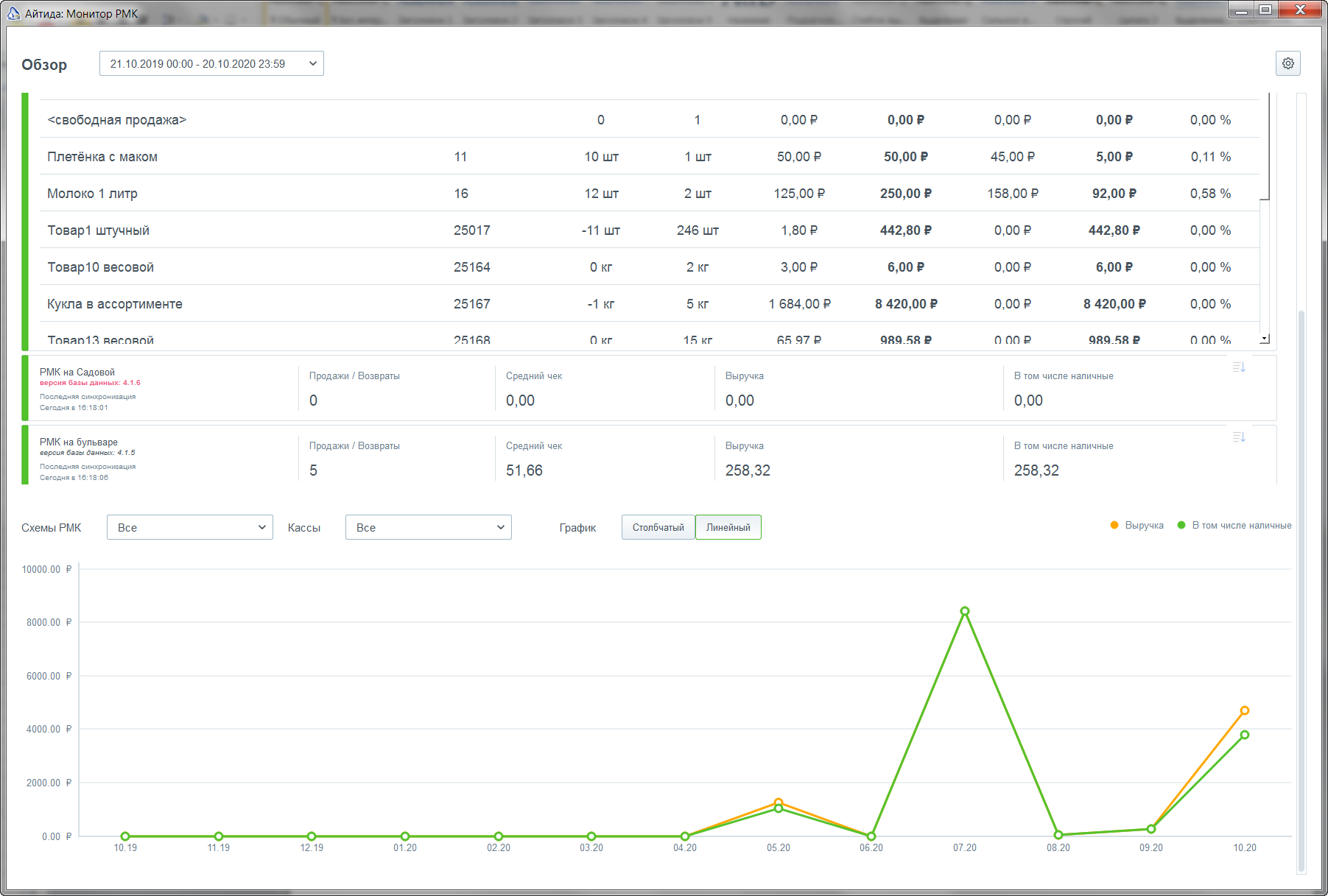Click the green В том числе наличные legend dot
The width and height of the screenshot is (1328, 896).
pyautogui.click(x=1181, y=525)
